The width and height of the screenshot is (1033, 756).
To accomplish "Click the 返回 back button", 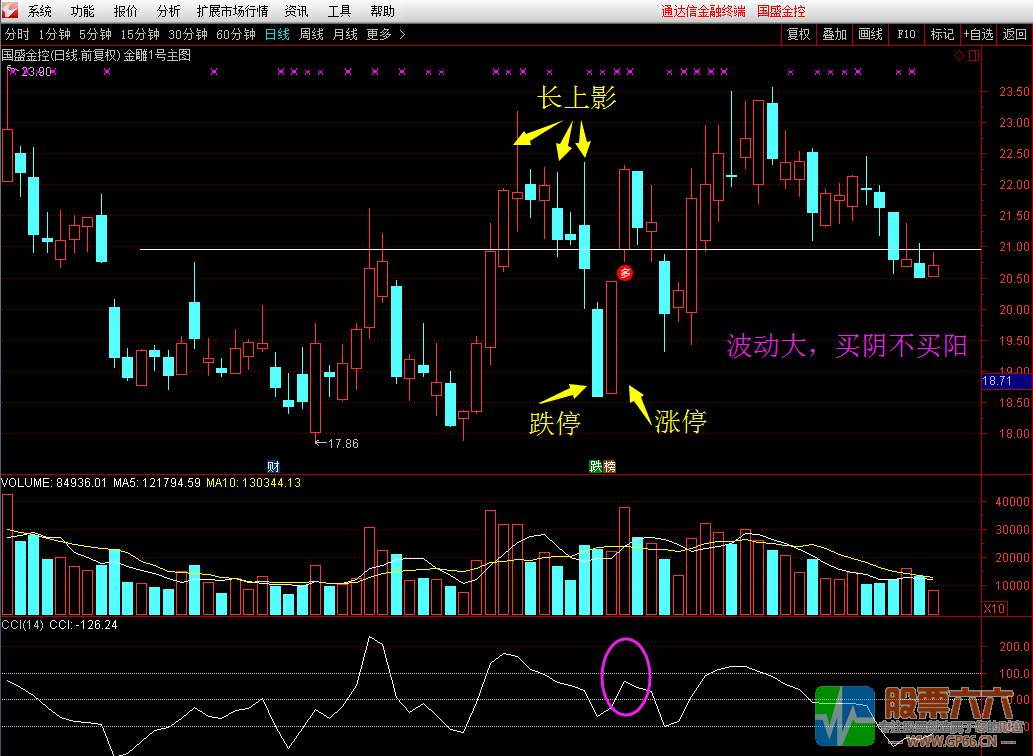I will coord(1015,34).
